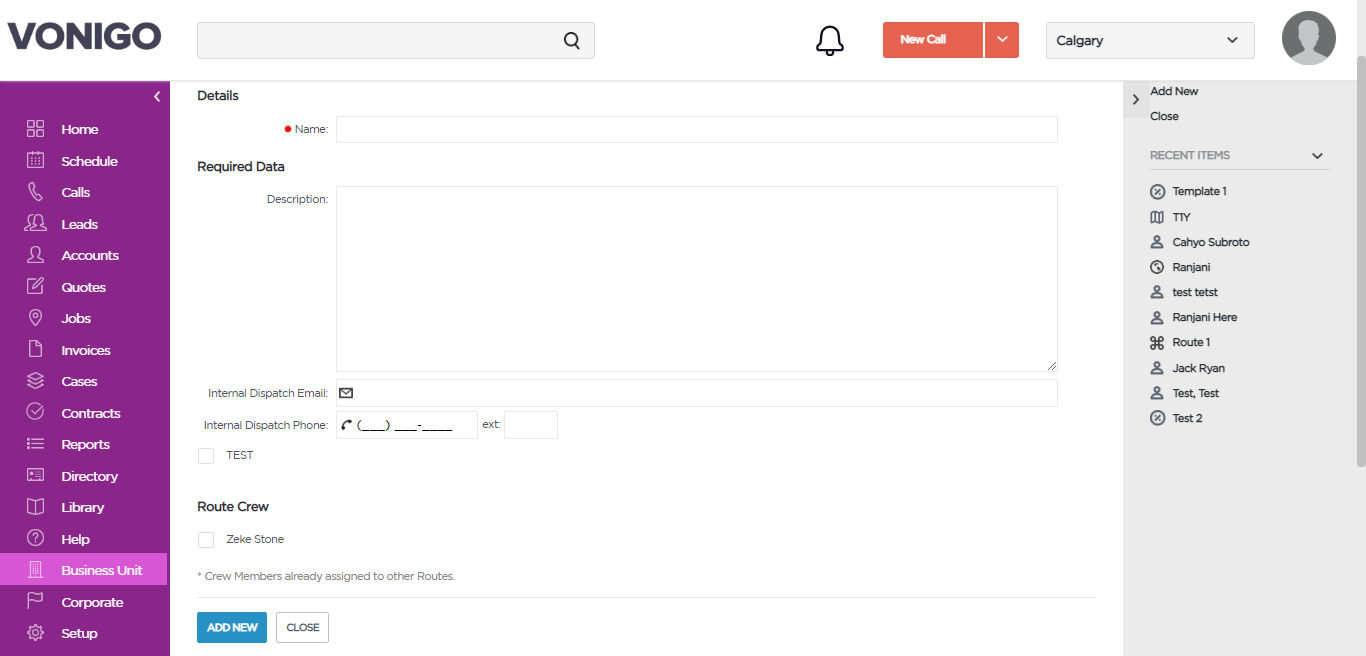Click the Invoices document icon
This screenshot has height=656, width=1366.
pyautogui.click(x=35, y=349)
